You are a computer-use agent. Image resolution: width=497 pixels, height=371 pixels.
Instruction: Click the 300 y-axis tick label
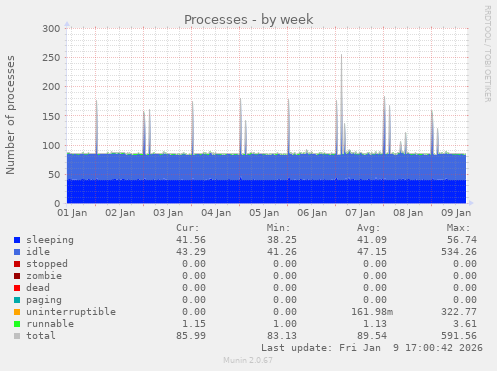point(51,29)
